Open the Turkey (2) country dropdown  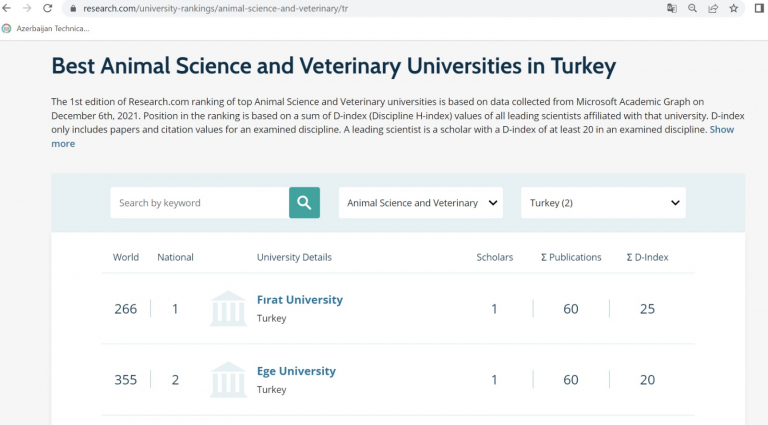tap(603, 203)
